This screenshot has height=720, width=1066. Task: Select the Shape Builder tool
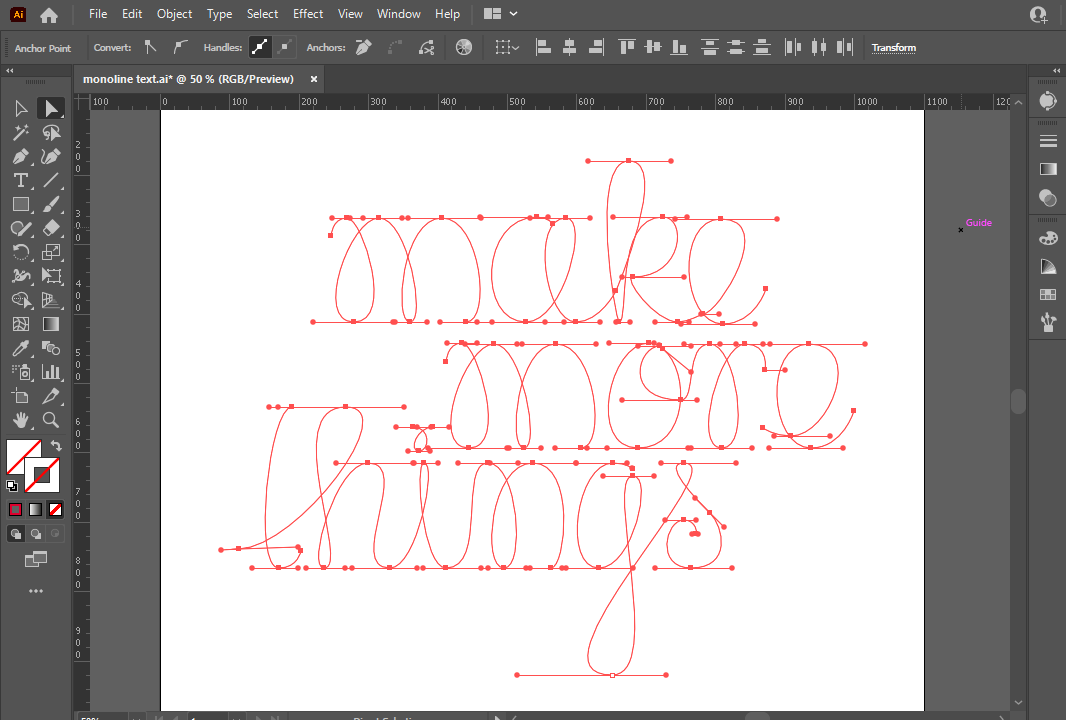(x=21, y=300)
